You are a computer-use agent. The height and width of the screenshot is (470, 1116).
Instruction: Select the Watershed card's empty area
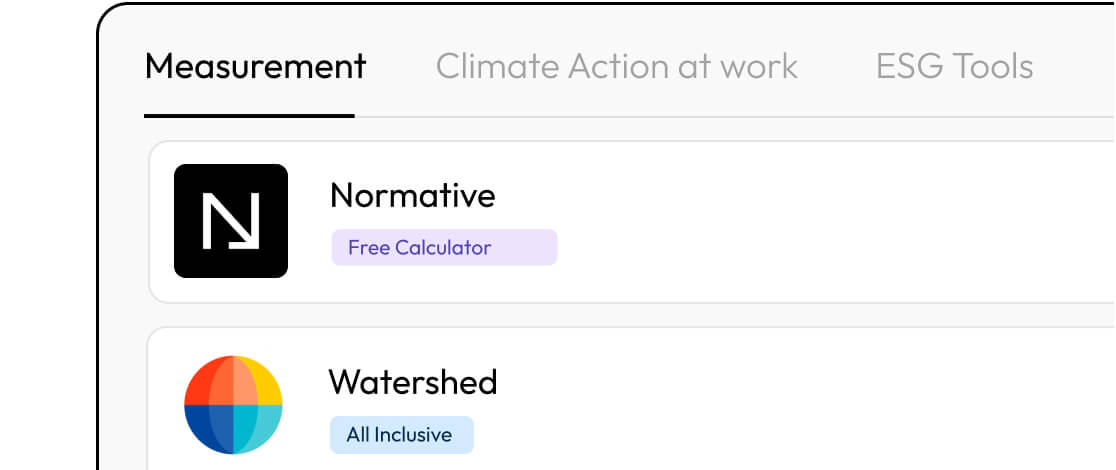(x=800, y=405)
